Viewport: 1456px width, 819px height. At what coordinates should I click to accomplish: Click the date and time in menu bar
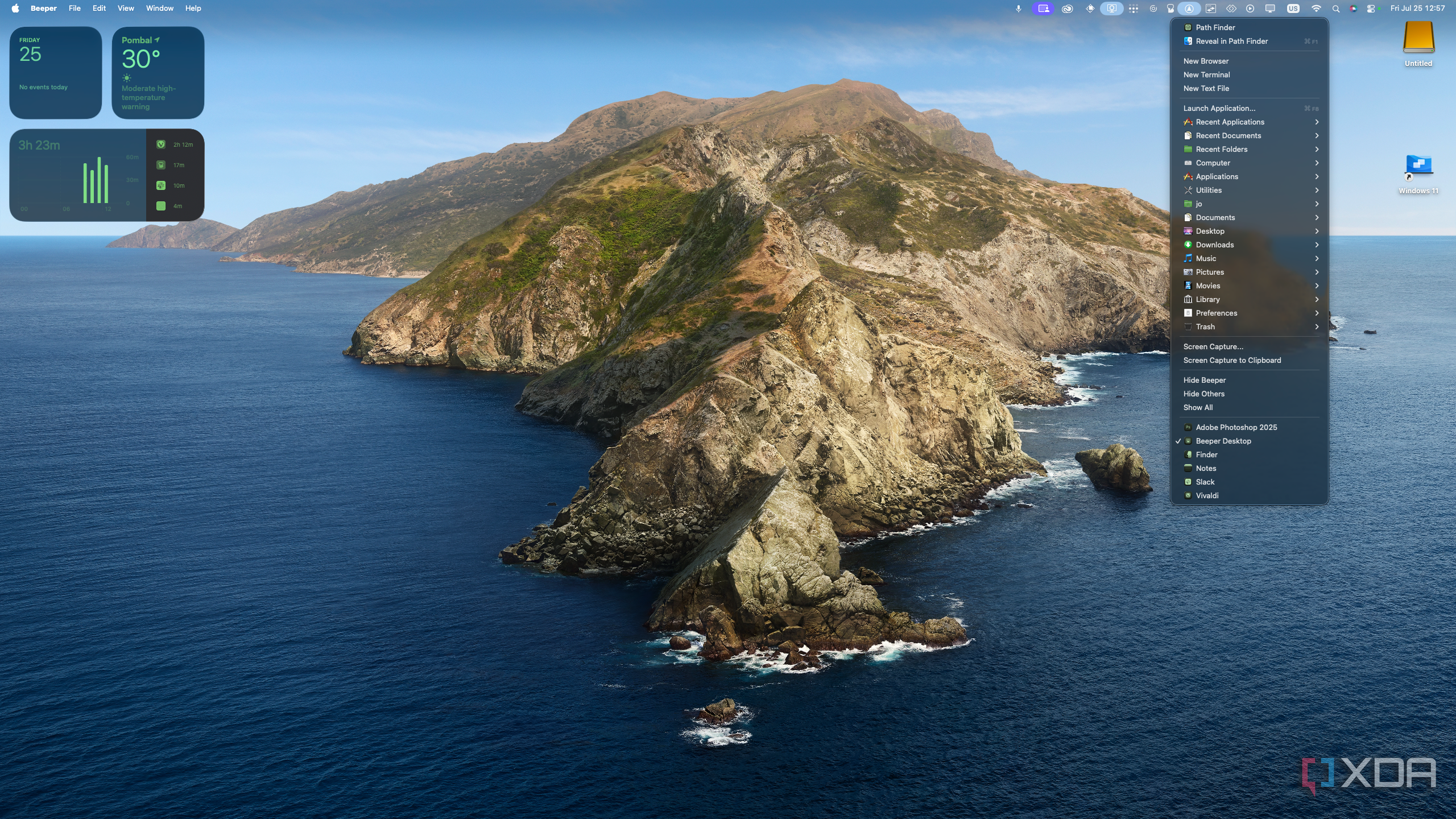tap(1417, 9)
